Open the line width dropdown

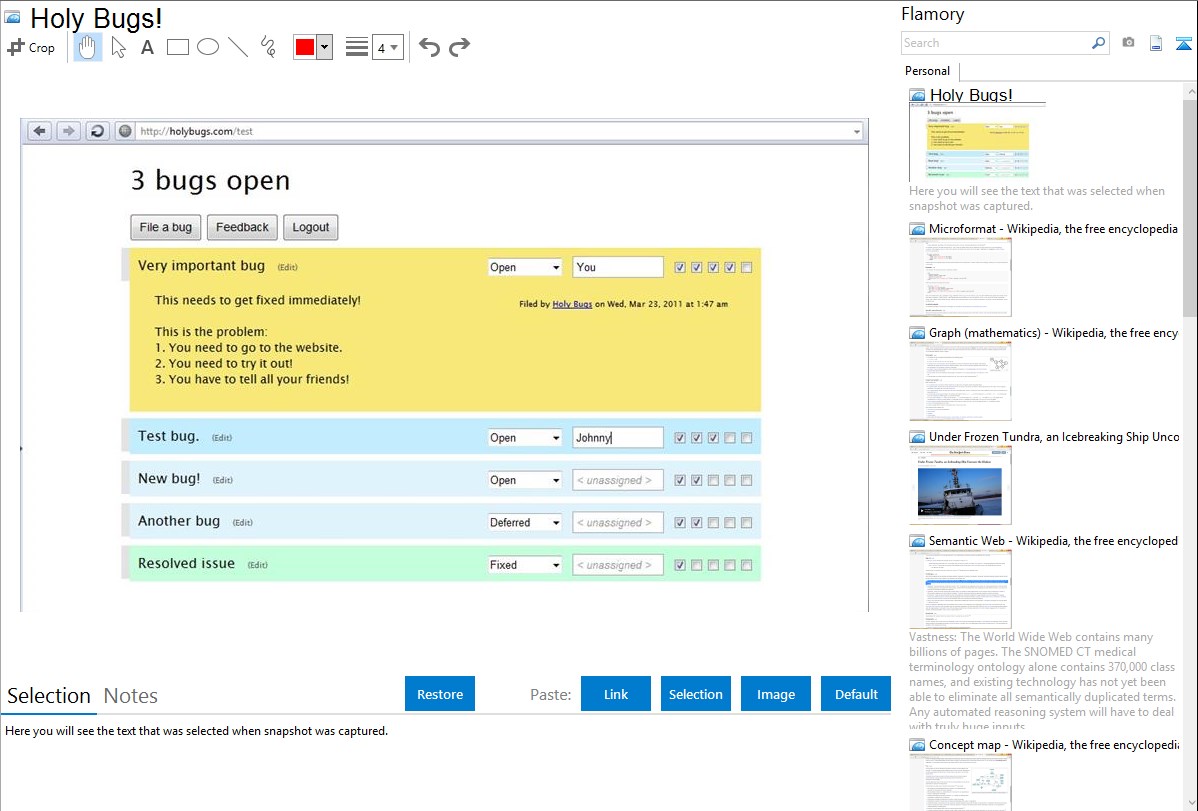point(387,47)
